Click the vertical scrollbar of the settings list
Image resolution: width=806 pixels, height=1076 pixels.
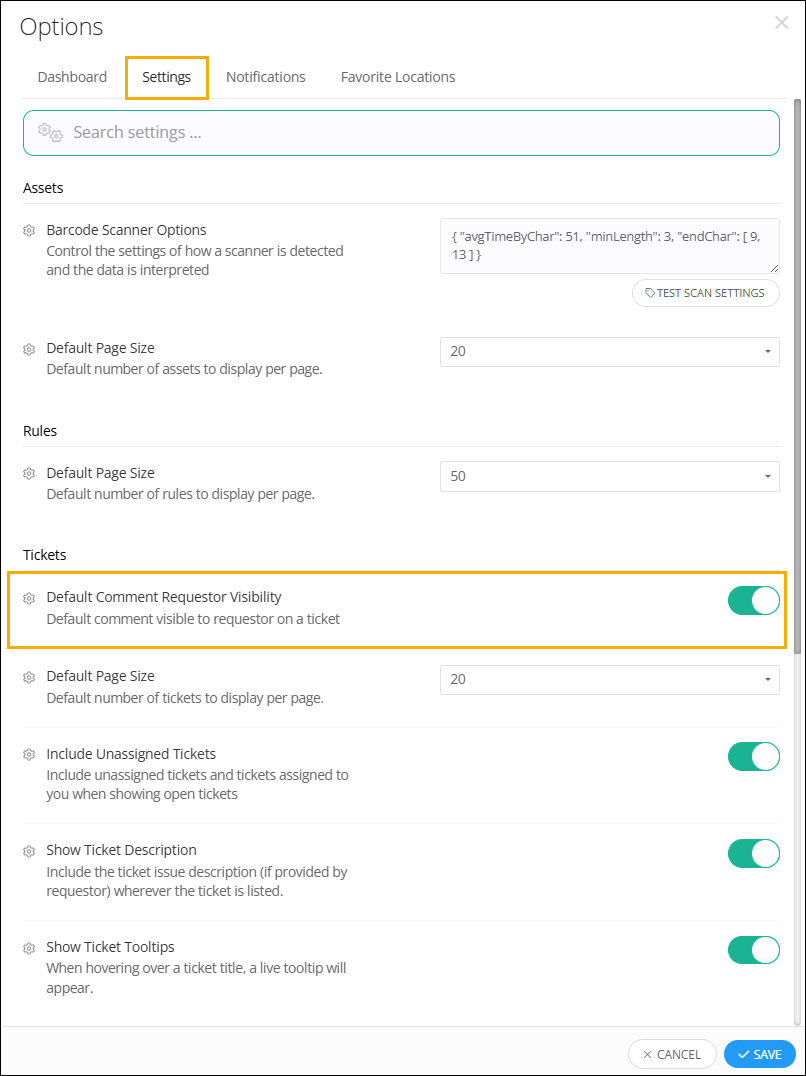pyautogui.click(x=797, y=377)
